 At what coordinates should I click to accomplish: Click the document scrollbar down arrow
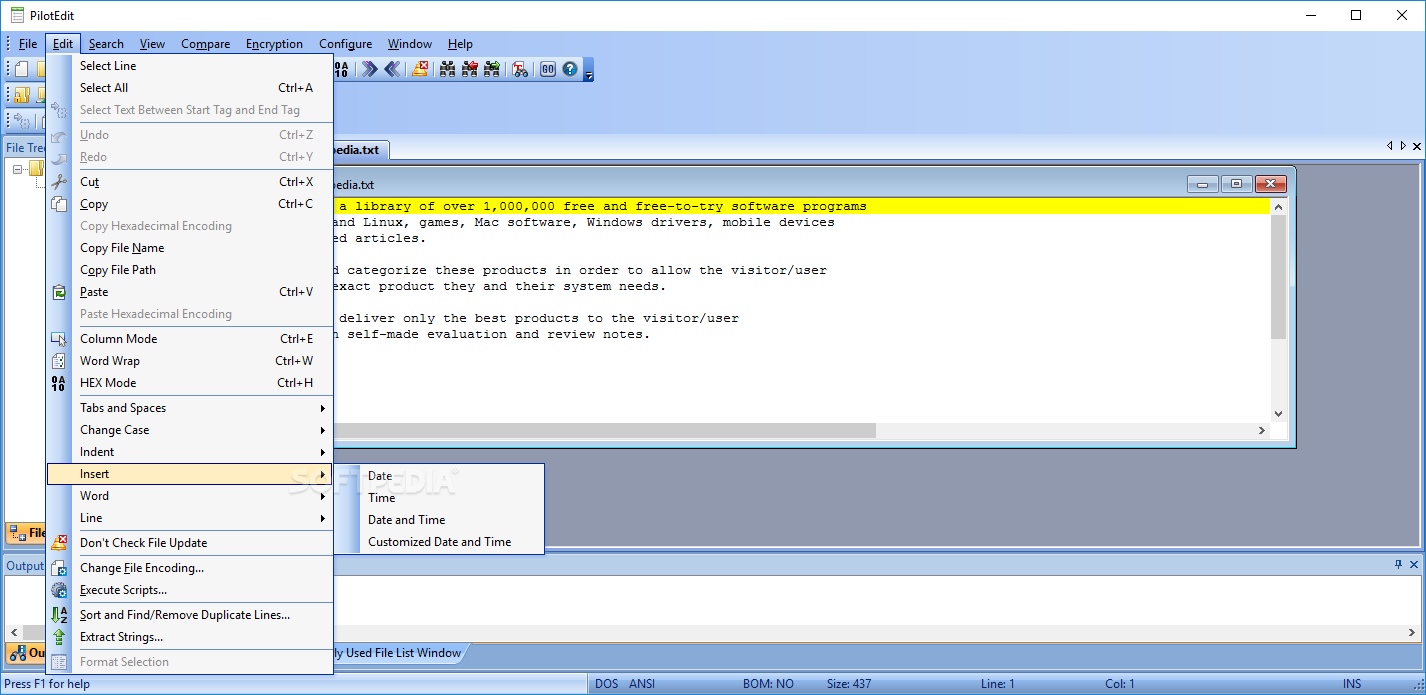point(1278,414)
